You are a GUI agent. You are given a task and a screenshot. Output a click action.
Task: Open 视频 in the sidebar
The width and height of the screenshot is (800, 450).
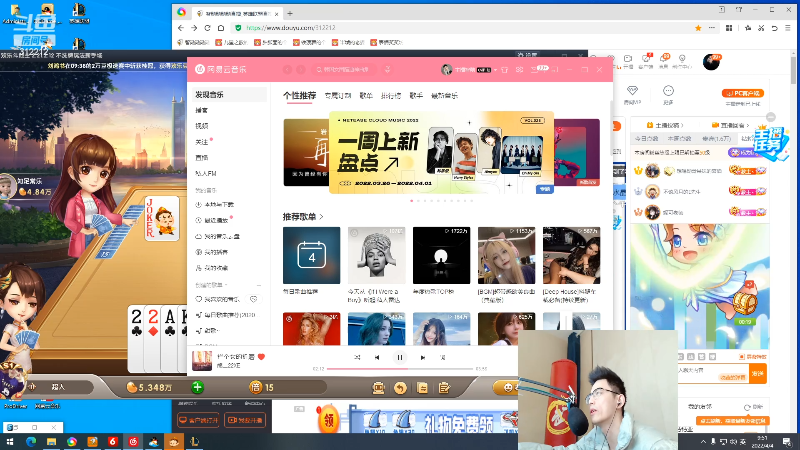click(202, 126)
